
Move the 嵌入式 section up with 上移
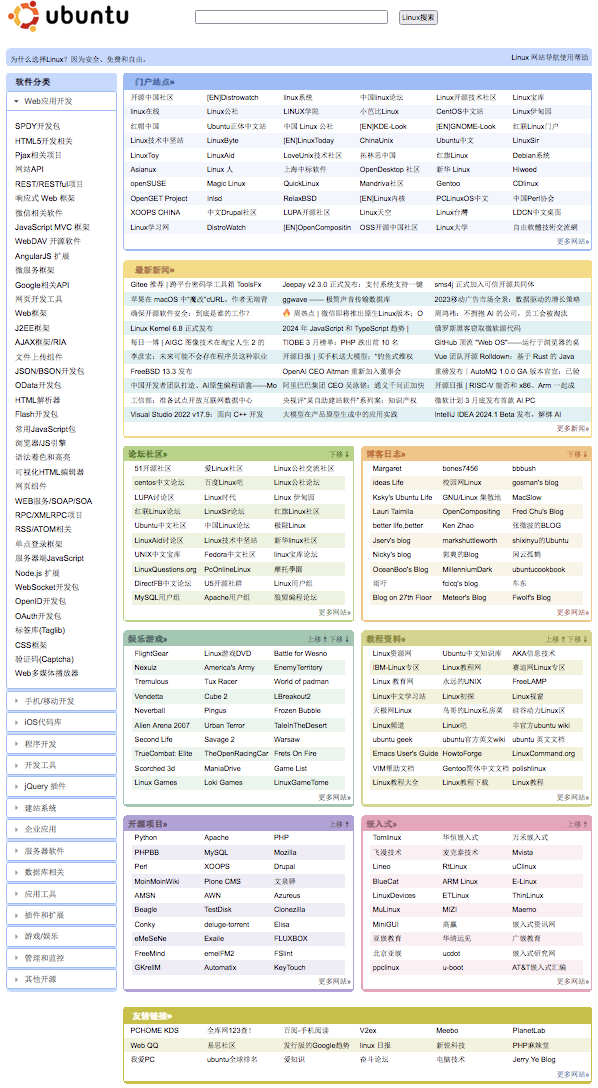pyautogui.click(x=577, y=824)
